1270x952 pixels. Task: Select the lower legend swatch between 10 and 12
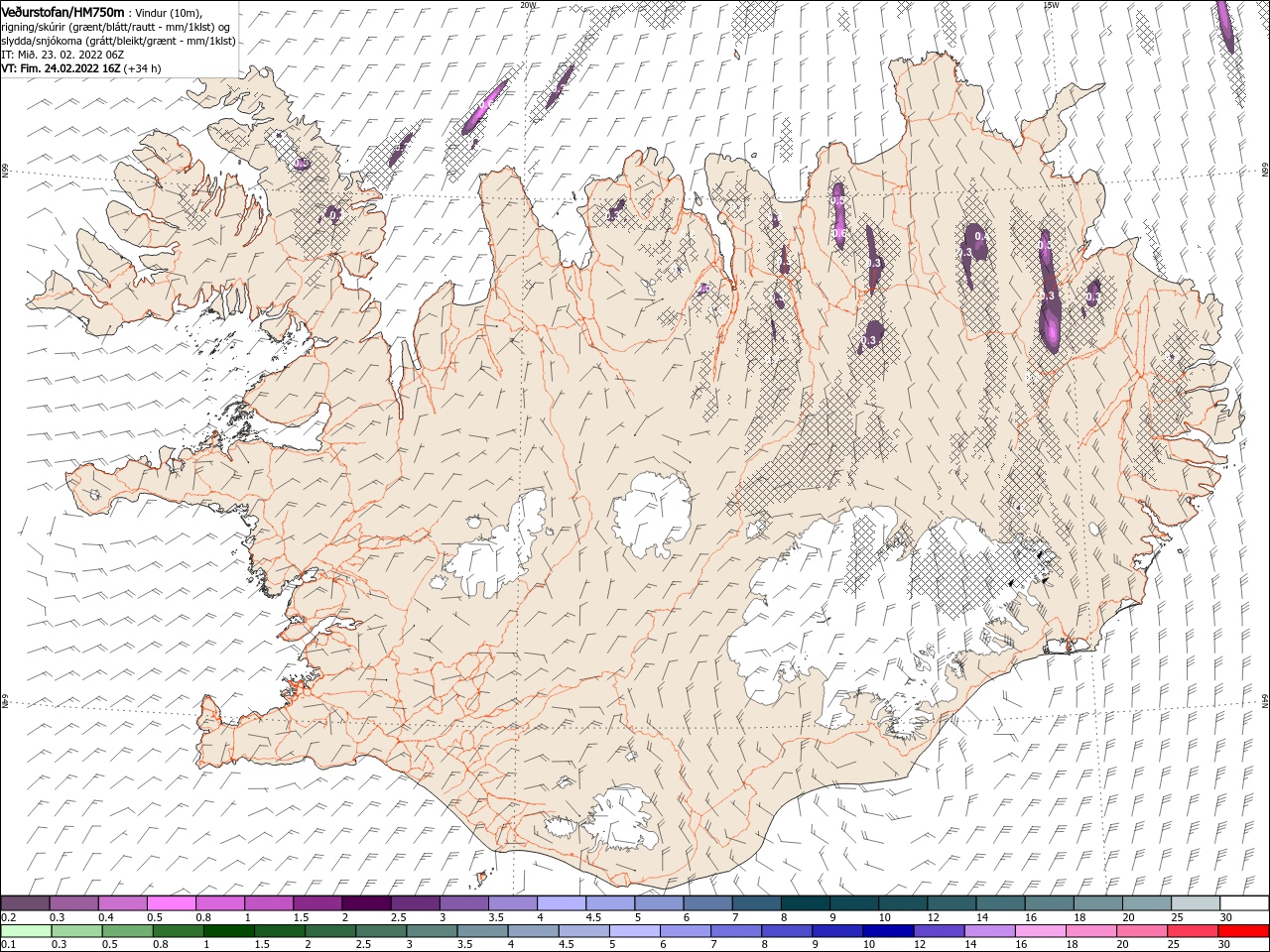click(x=887, y=931)
